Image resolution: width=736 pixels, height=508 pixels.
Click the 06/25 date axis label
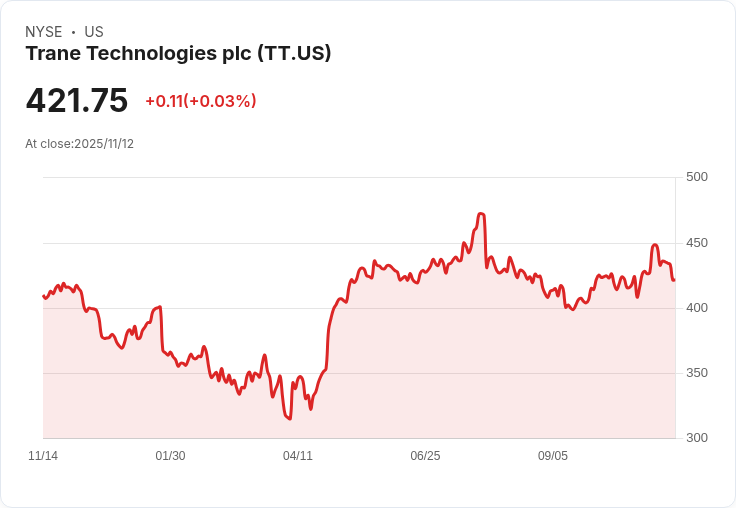coord(425,455)
